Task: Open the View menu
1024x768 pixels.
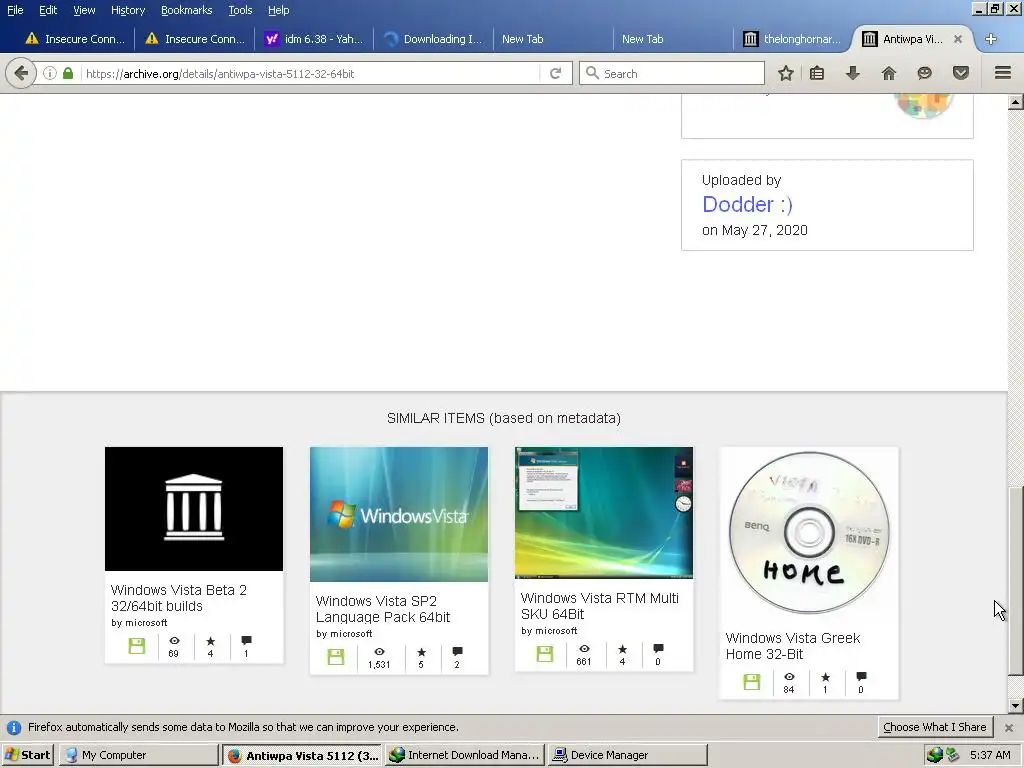Action: tap(84, 10)
